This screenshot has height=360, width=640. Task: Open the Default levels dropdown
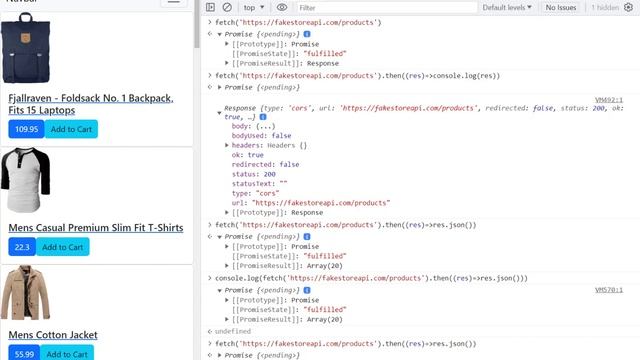click(507, 7)
